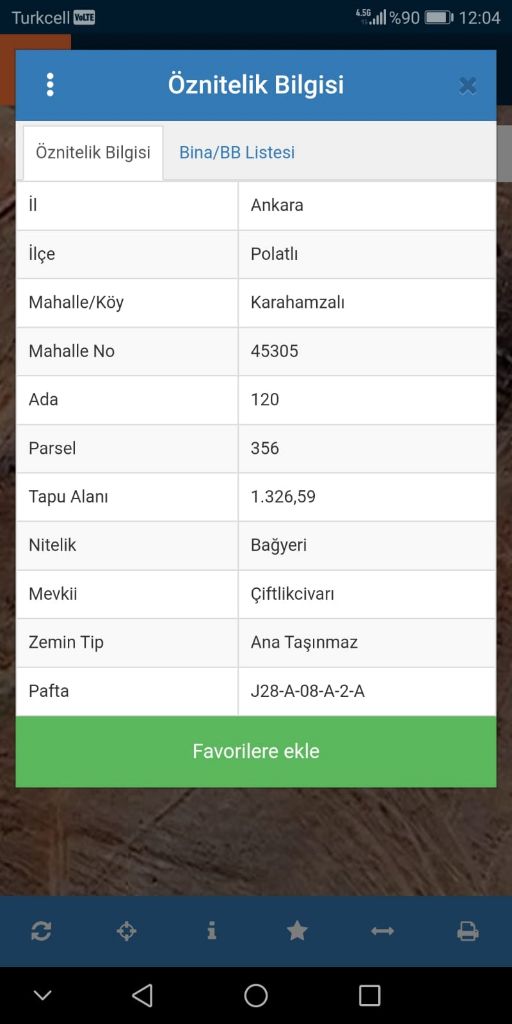Tap the Parsel value 356
This screenshot has height=1024, width=512.
pos(264,448)
